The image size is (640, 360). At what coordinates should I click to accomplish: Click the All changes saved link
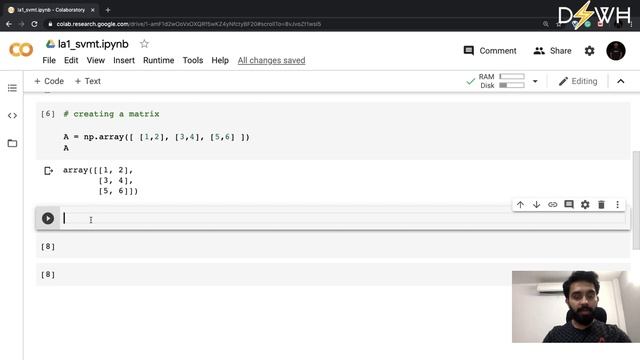(x=271, y=60)
